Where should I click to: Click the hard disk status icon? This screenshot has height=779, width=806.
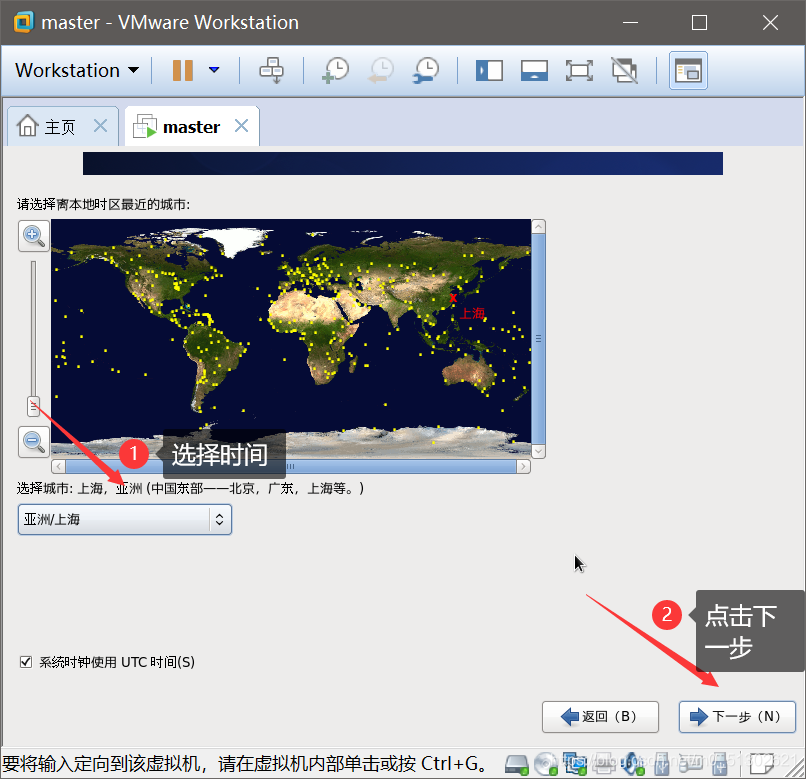tap(516, 764)
